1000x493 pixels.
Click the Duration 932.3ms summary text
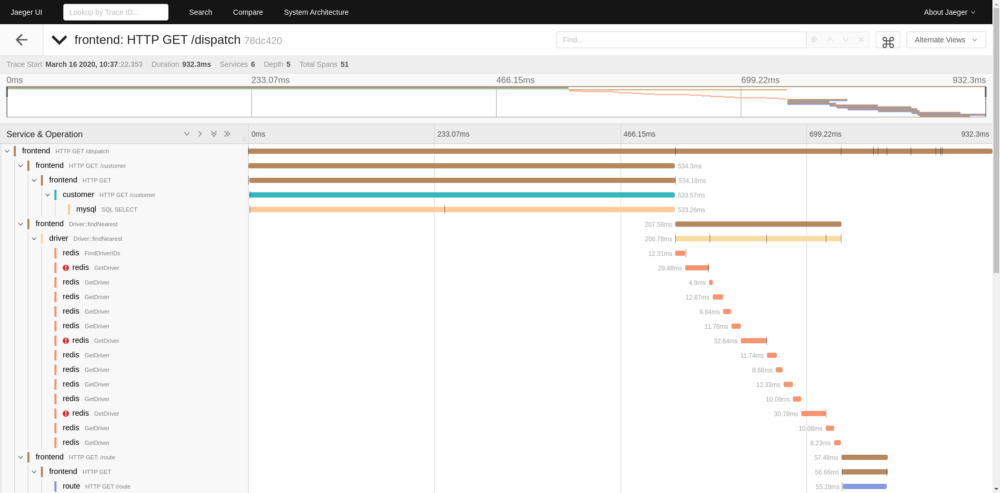pyautogui.click(x=182, y=64)
